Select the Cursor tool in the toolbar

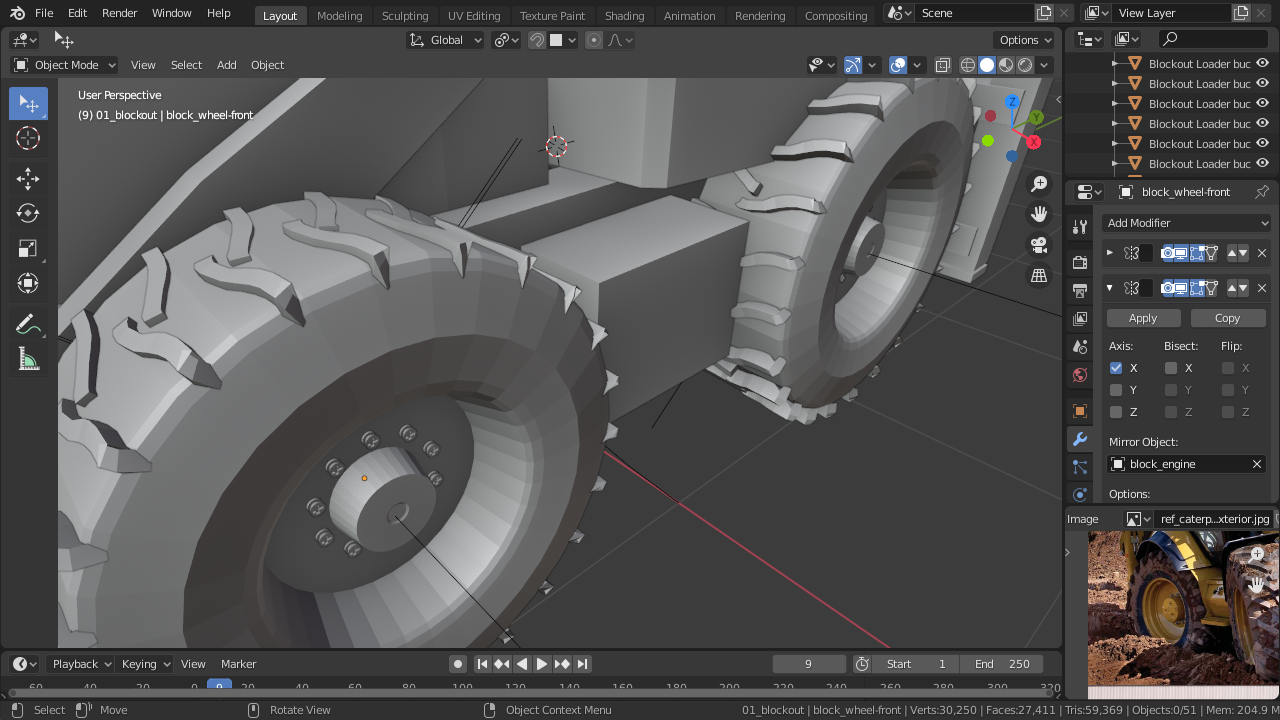pyautogui.click(x=28, y=139)
